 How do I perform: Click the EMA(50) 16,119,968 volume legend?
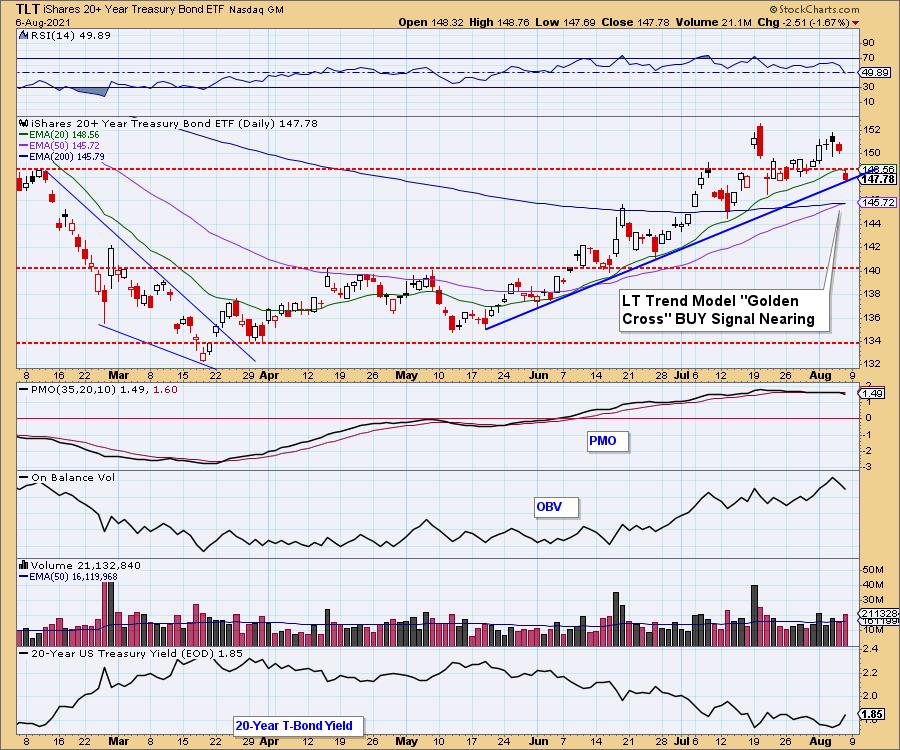click(x=69, y=577)
